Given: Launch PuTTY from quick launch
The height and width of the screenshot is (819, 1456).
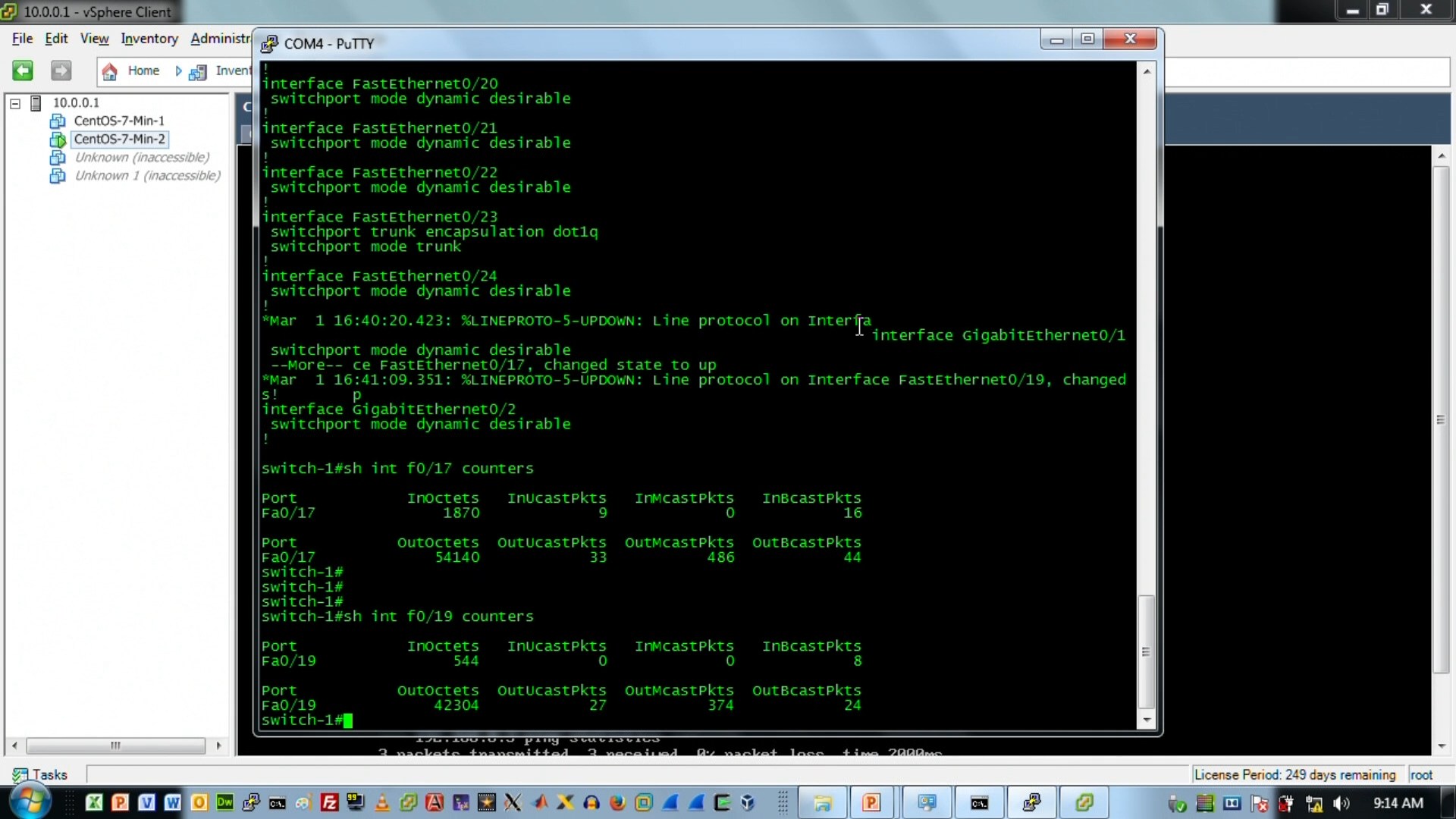Looking at the screenshot, I should 251,802.
